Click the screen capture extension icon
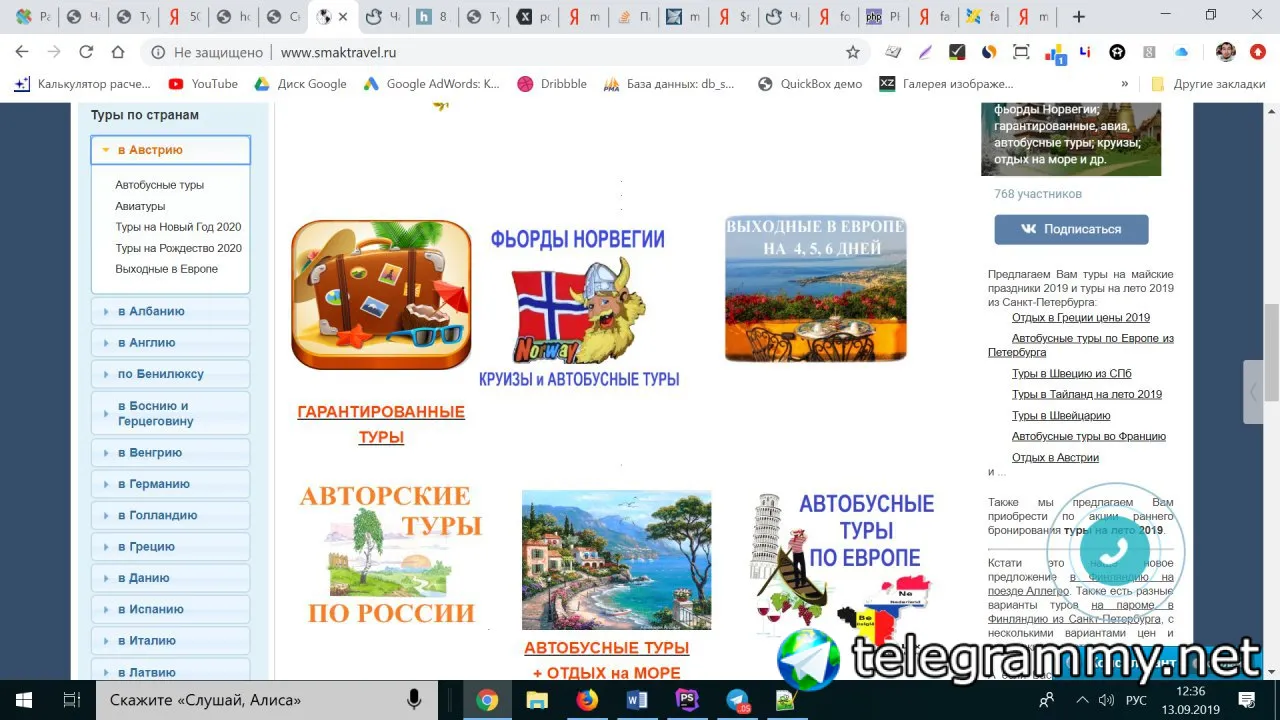 (1021, 52)
